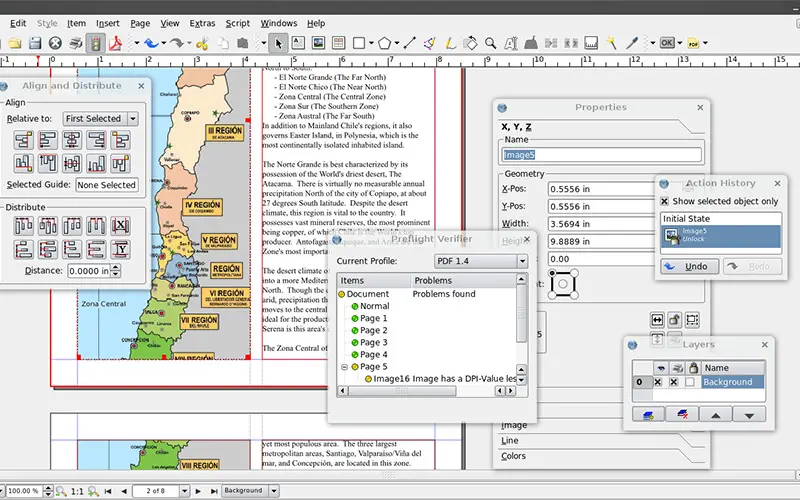Select the Measurements ruler tool

point(591,43)
